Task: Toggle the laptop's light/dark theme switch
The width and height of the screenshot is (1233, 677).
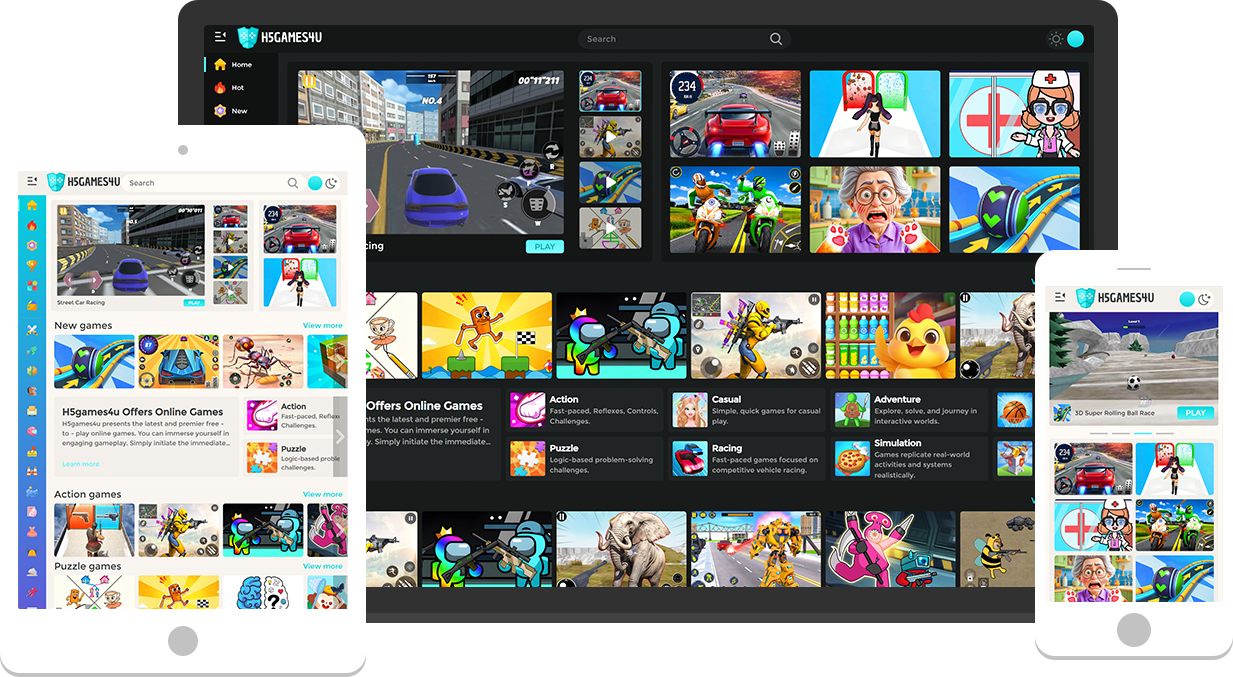Action: [x=1066, y=39]
